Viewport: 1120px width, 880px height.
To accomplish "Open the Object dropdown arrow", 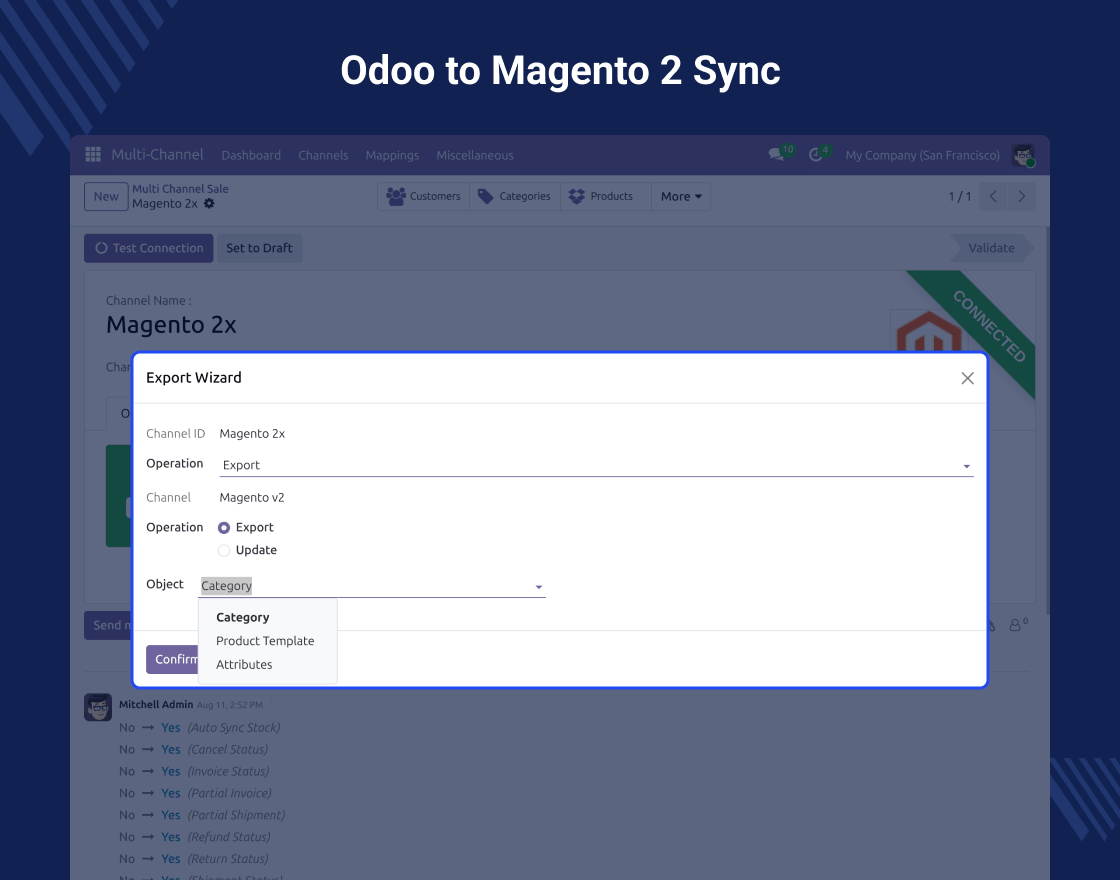I will pyautogui.click(x=539, y=586).
